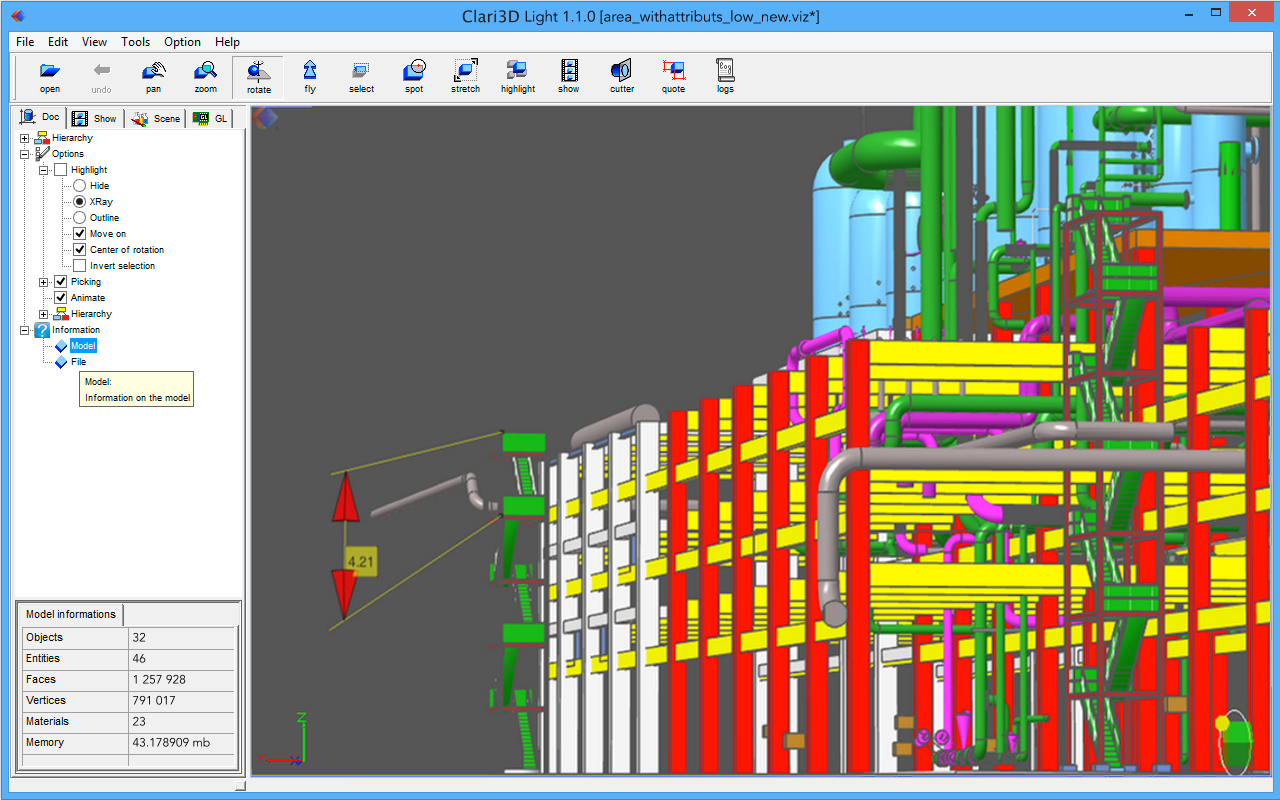Activate the spot tool
Screen dimensions: 1280x800
click(x=414, y=77)
